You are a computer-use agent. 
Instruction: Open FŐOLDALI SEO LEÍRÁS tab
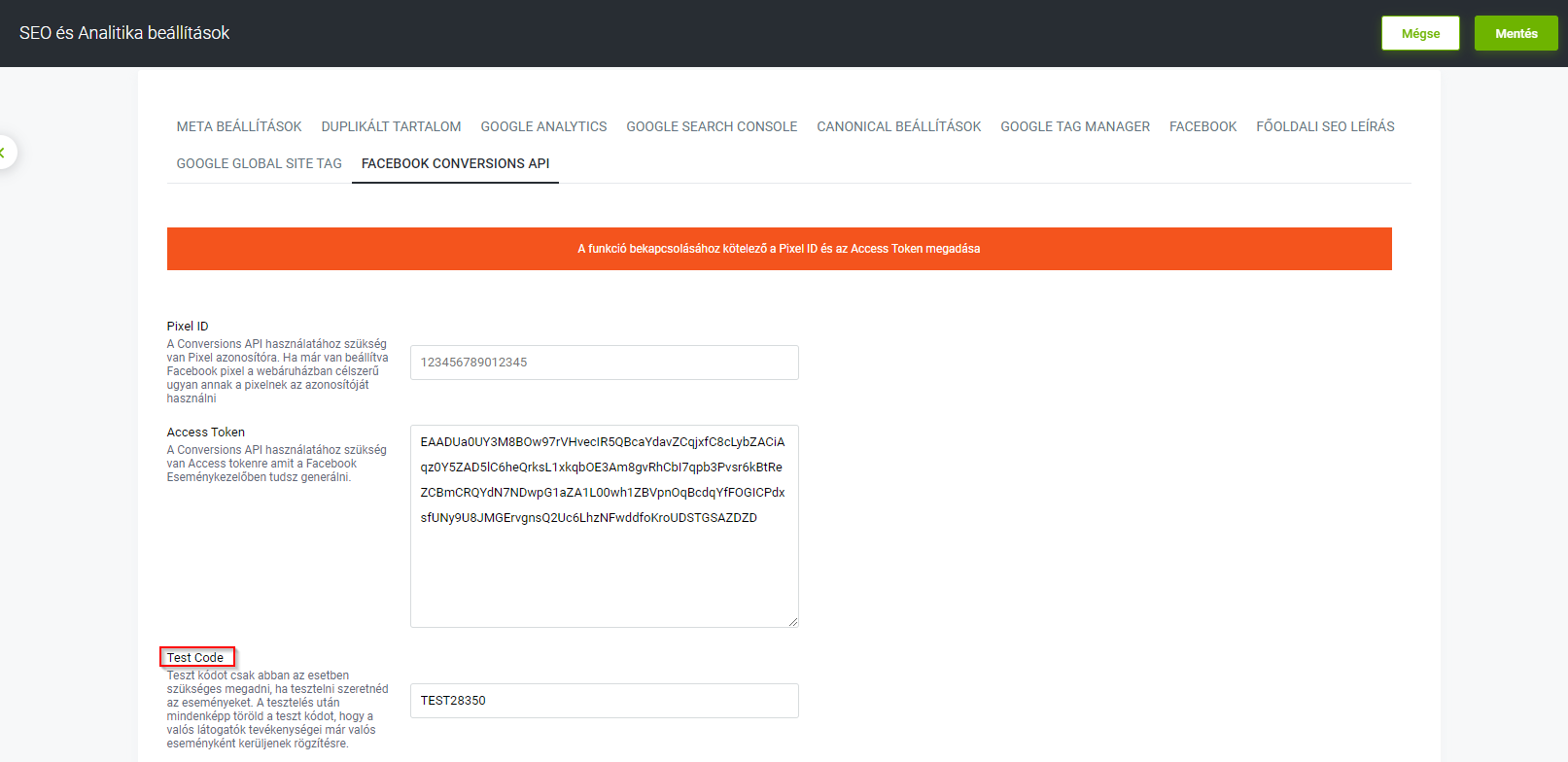[1325, 126]
